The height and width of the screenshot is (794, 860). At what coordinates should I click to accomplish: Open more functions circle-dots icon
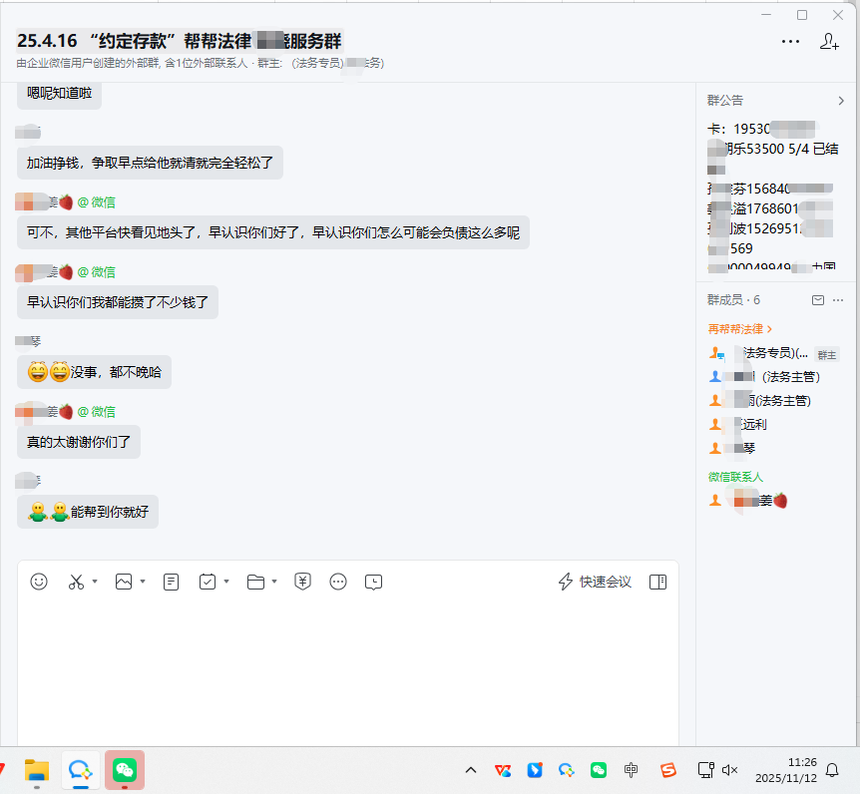coord(338,581)
